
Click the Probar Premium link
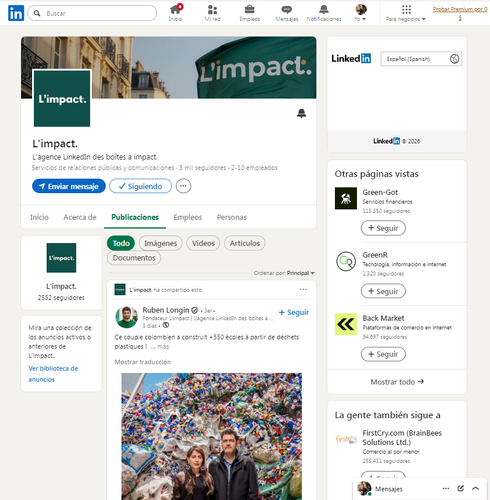point(460,13)
